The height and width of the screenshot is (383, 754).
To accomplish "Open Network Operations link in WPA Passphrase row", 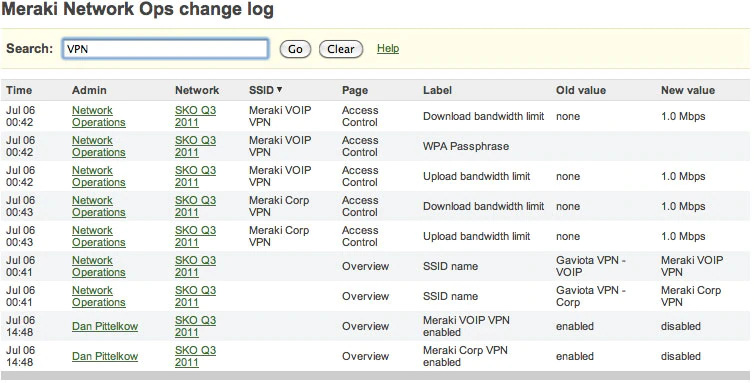I will click(x=99, y=146).
